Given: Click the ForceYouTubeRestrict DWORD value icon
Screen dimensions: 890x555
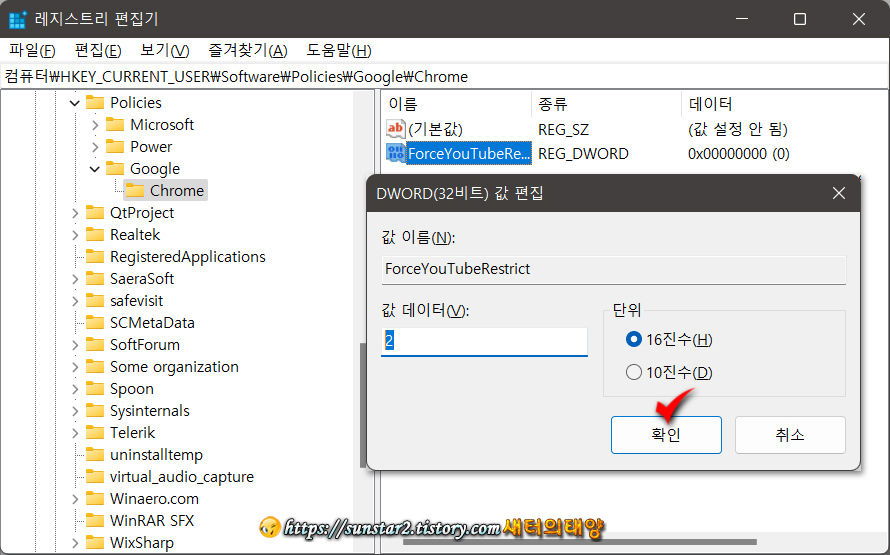Looking at the screenshot, I should tap(396, 153).
